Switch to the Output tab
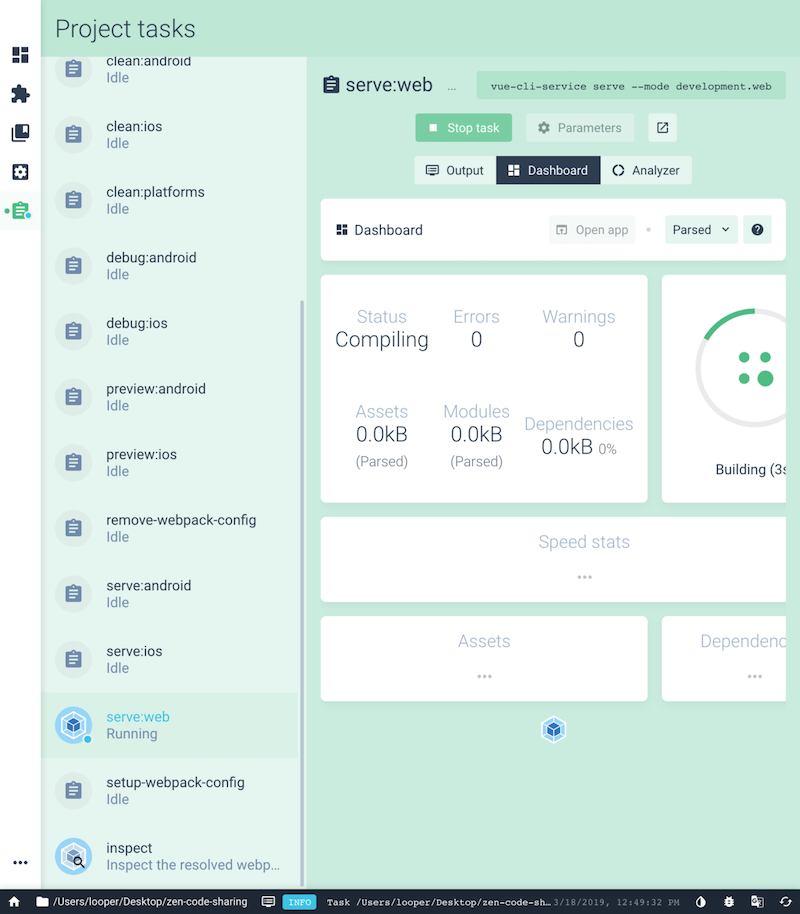Screen dimensions: 800x914 point(455,170)
